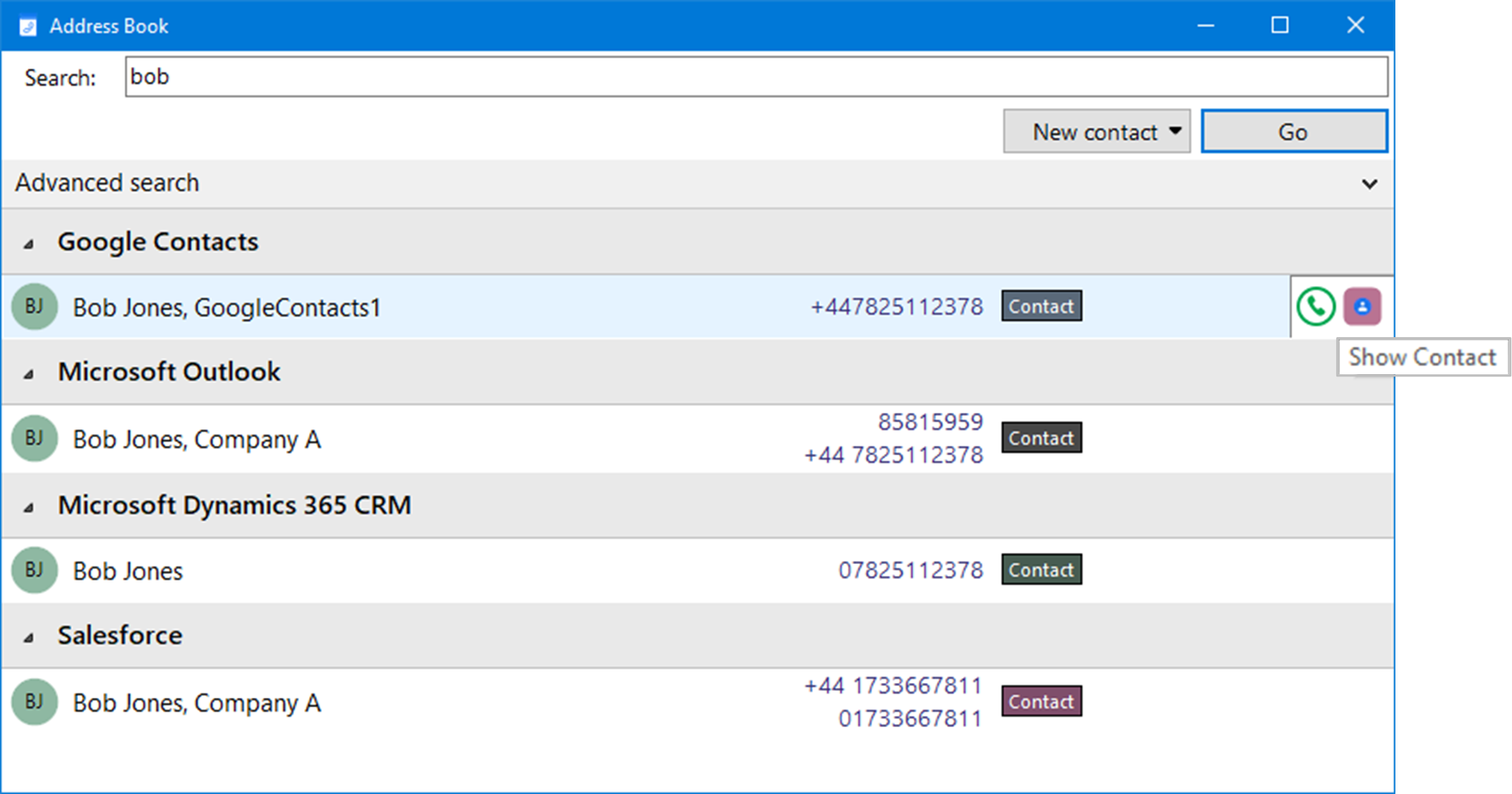The image size is (1512, 794).
Task: Click BJ avatar in Dynamics 365 CRM group
Action: [x=35, y=570]
